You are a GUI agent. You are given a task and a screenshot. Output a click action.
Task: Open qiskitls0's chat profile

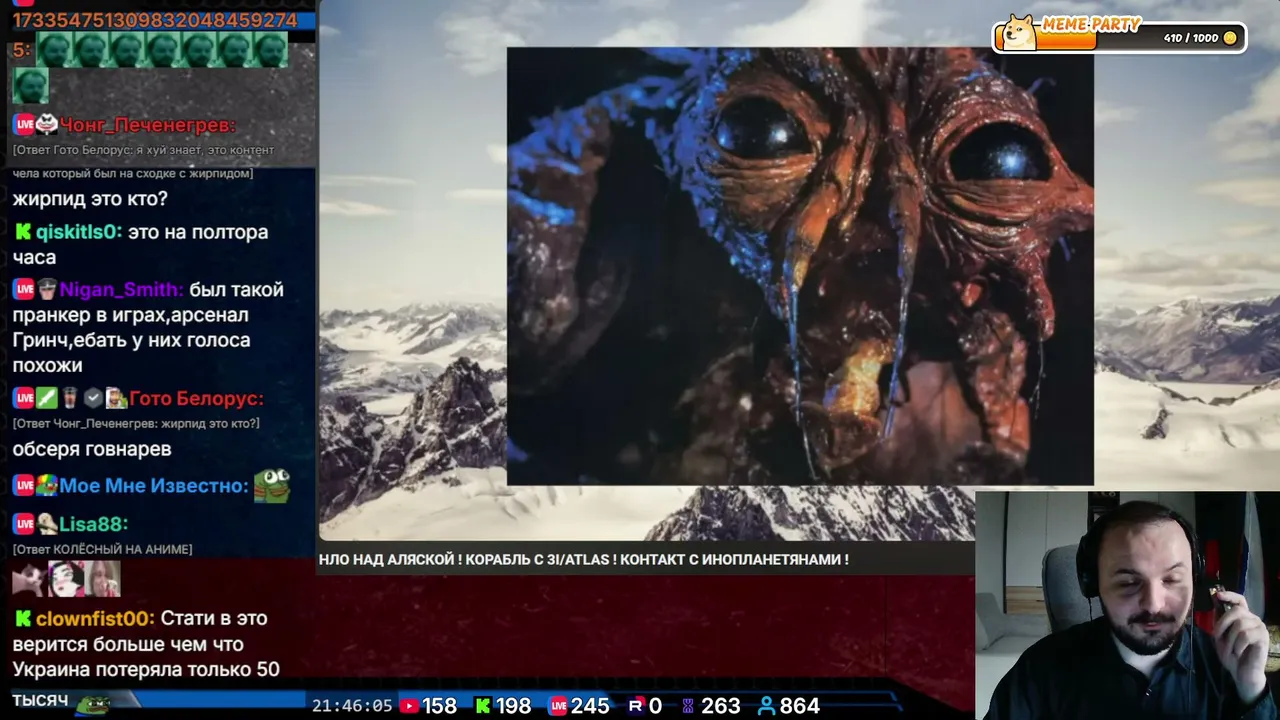click(x=79, y=232)
